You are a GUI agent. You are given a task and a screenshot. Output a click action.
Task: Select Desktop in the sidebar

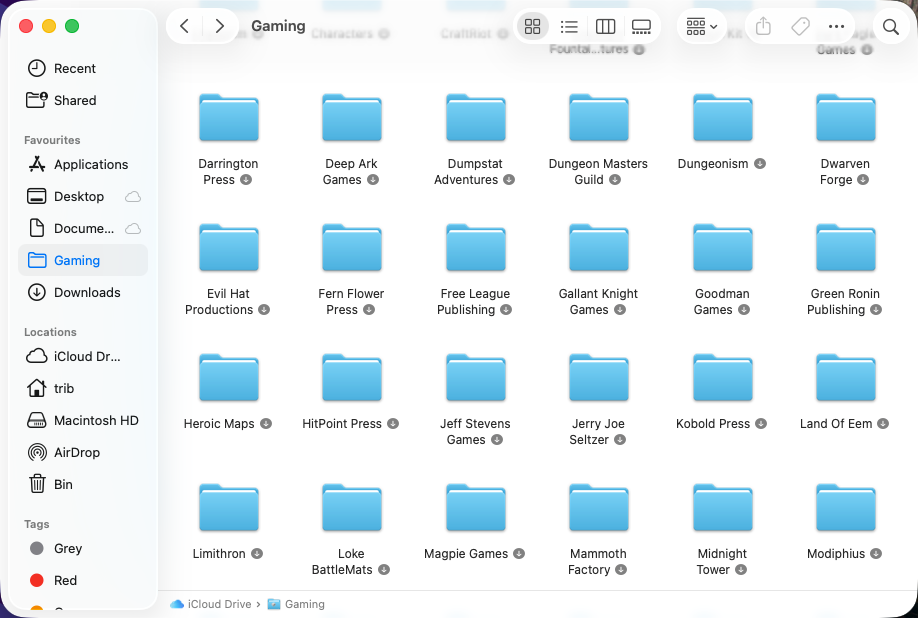[83, 196]
